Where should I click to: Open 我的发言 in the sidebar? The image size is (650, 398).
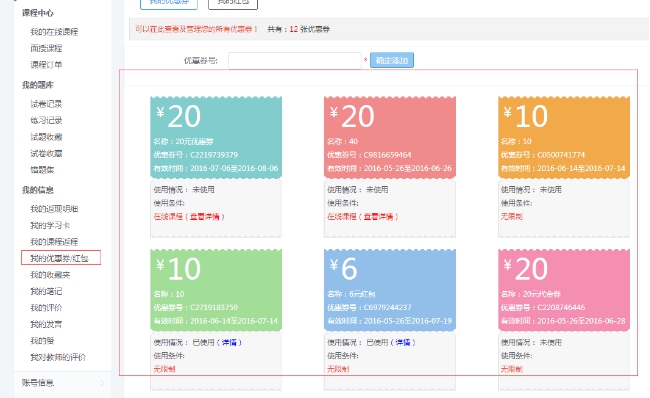tap(46, 324)
